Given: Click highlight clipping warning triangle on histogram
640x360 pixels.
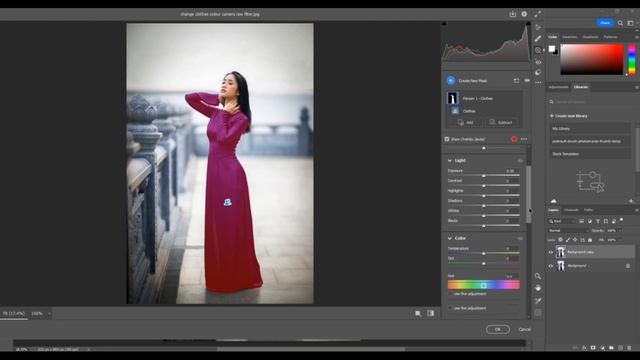Looking at the screenshot, I should point(528,24).
